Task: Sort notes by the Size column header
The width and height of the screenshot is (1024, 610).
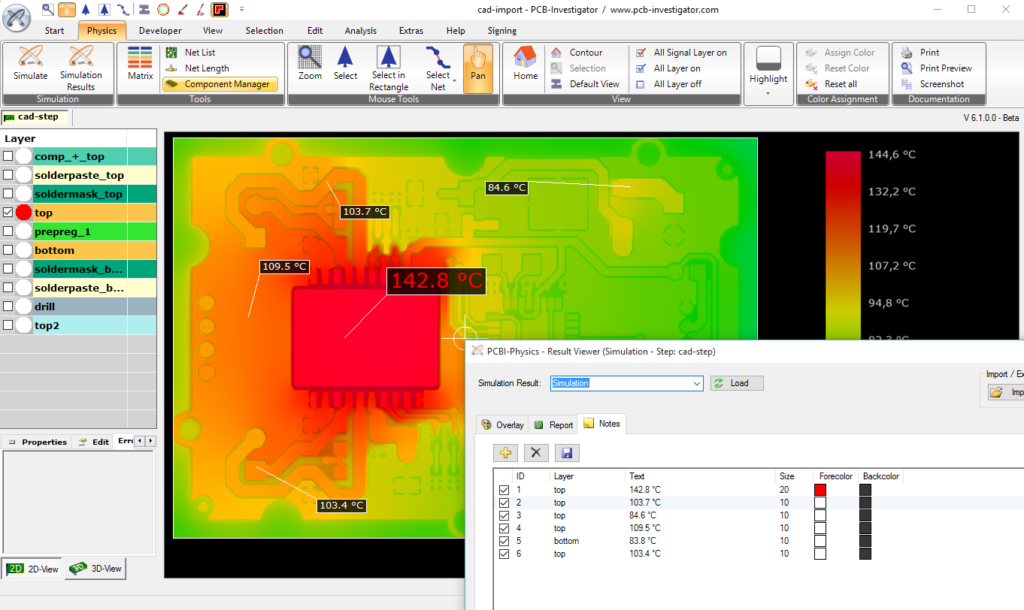Action: [786, 476]
